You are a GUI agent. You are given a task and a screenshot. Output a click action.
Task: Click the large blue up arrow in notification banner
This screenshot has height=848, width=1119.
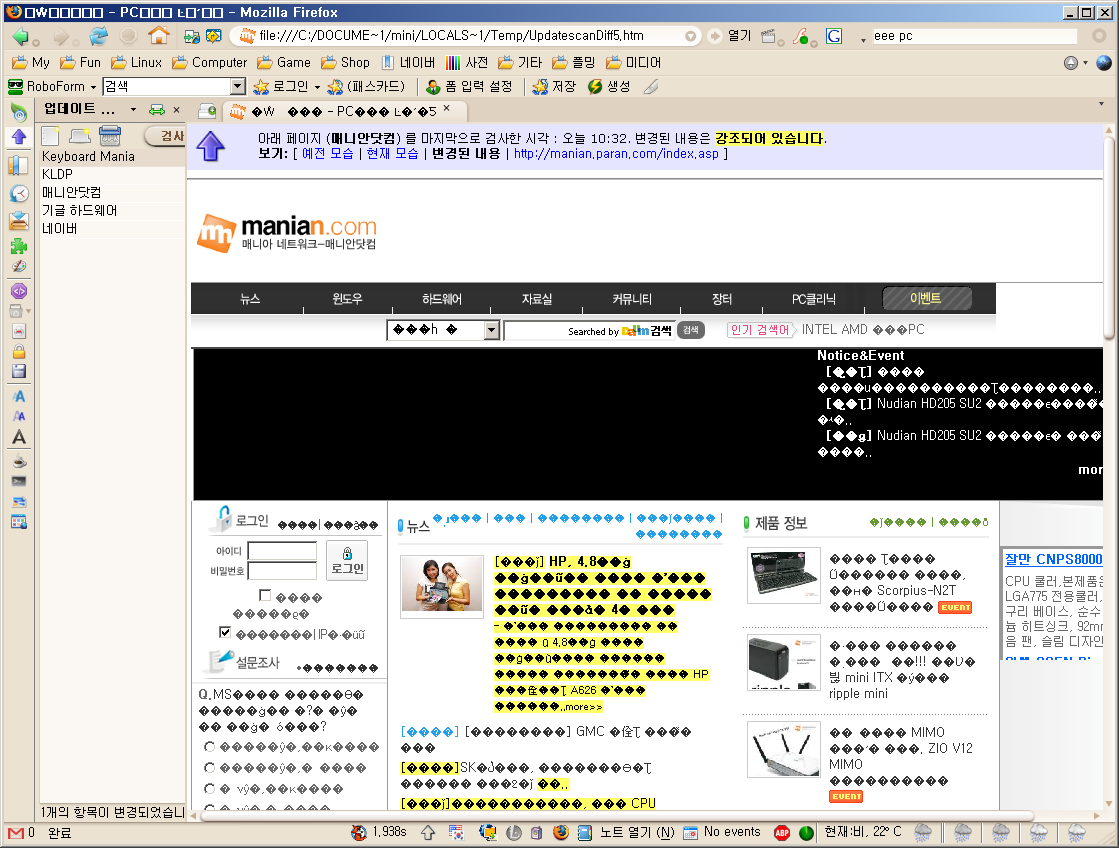pos(211,146)
